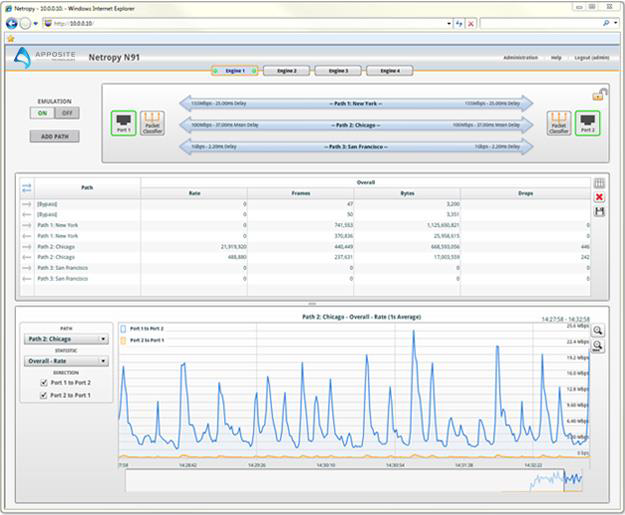
Task: Switch to the Engine 2 tab
Action: coord(286,71)
